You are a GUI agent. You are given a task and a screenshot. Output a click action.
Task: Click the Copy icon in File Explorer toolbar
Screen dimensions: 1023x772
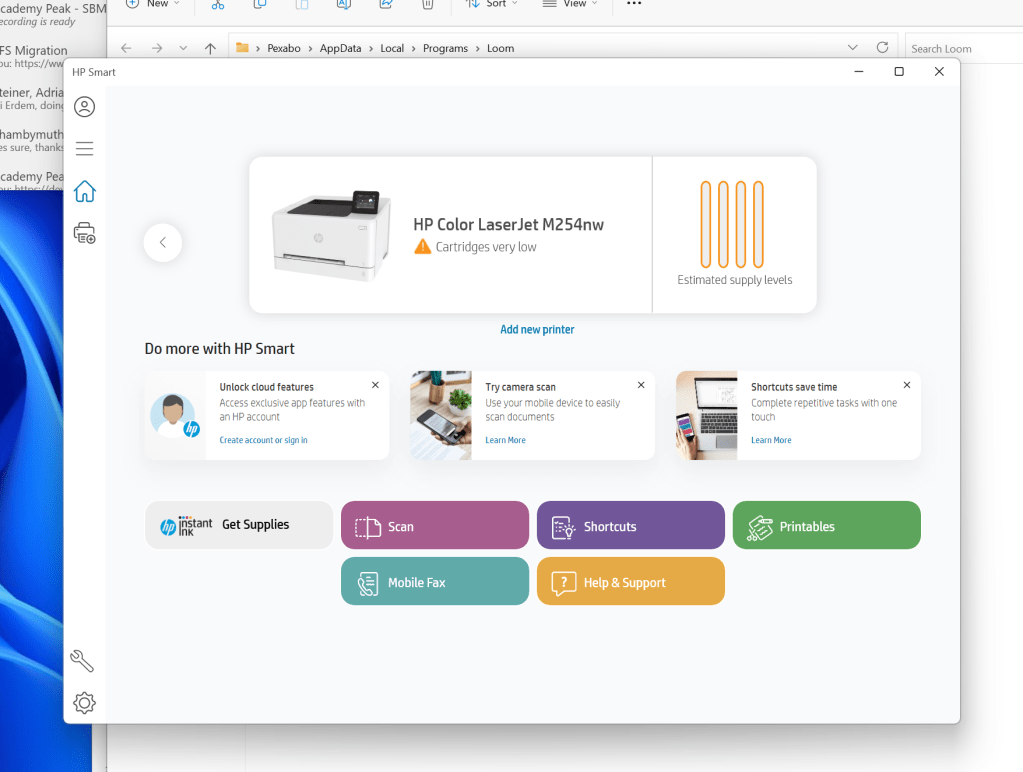pos(260,4)
